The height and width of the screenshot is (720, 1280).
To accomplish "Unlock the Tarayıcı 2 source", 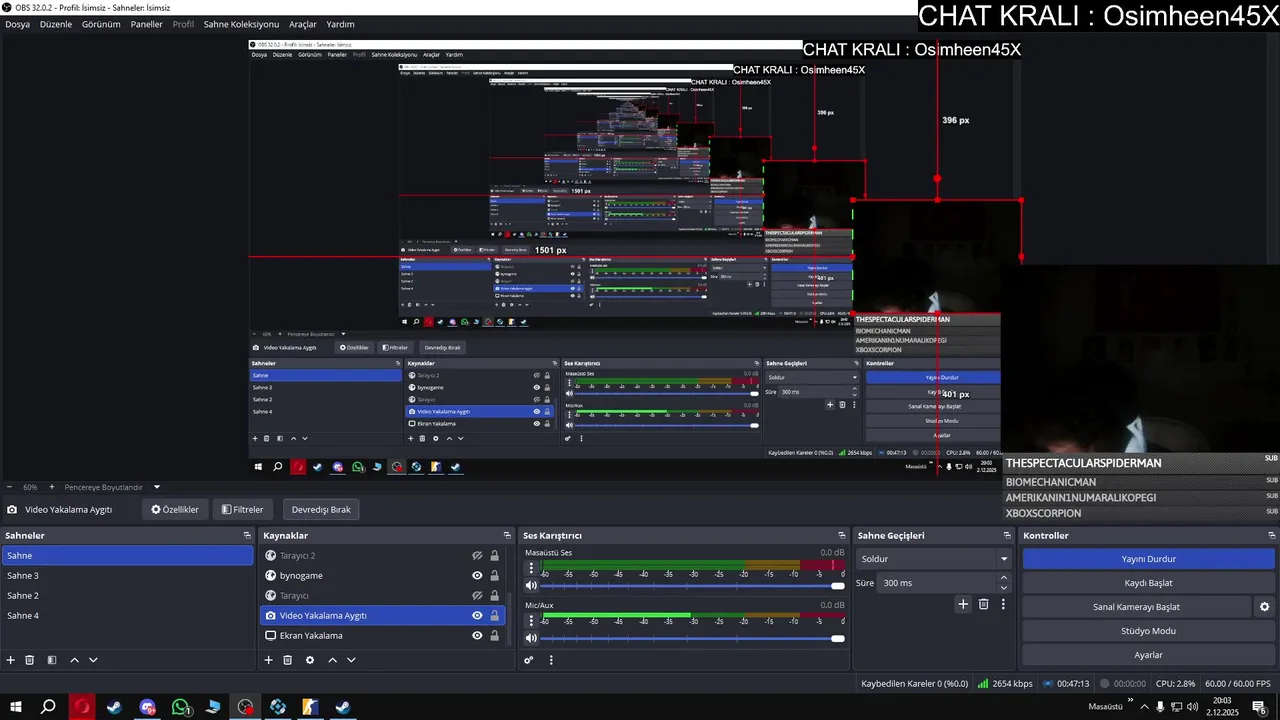I will pyautogui.click(x=494, y=556).
